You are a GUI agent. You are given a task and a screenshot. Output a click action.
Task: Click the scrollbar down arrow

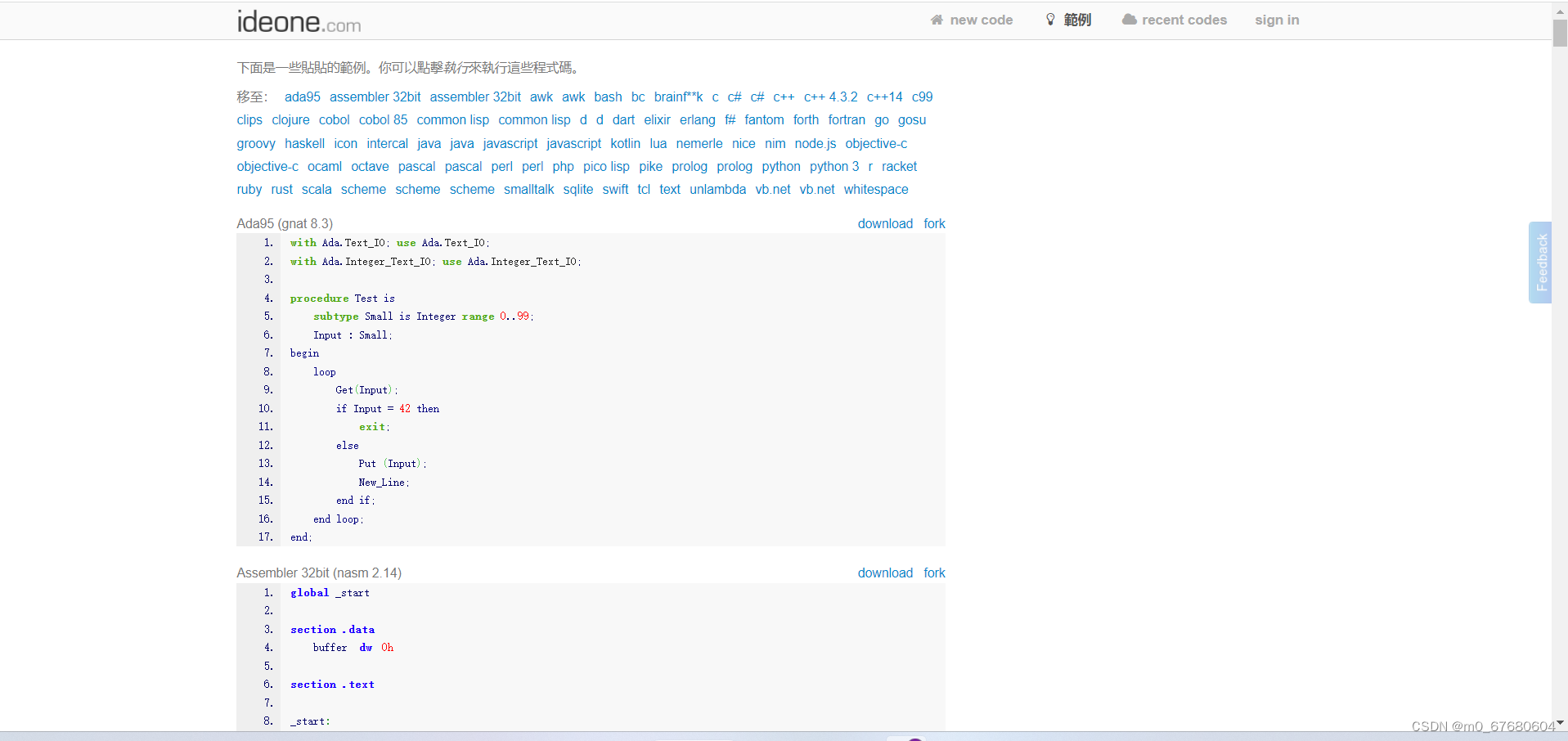coord(1560,723)
